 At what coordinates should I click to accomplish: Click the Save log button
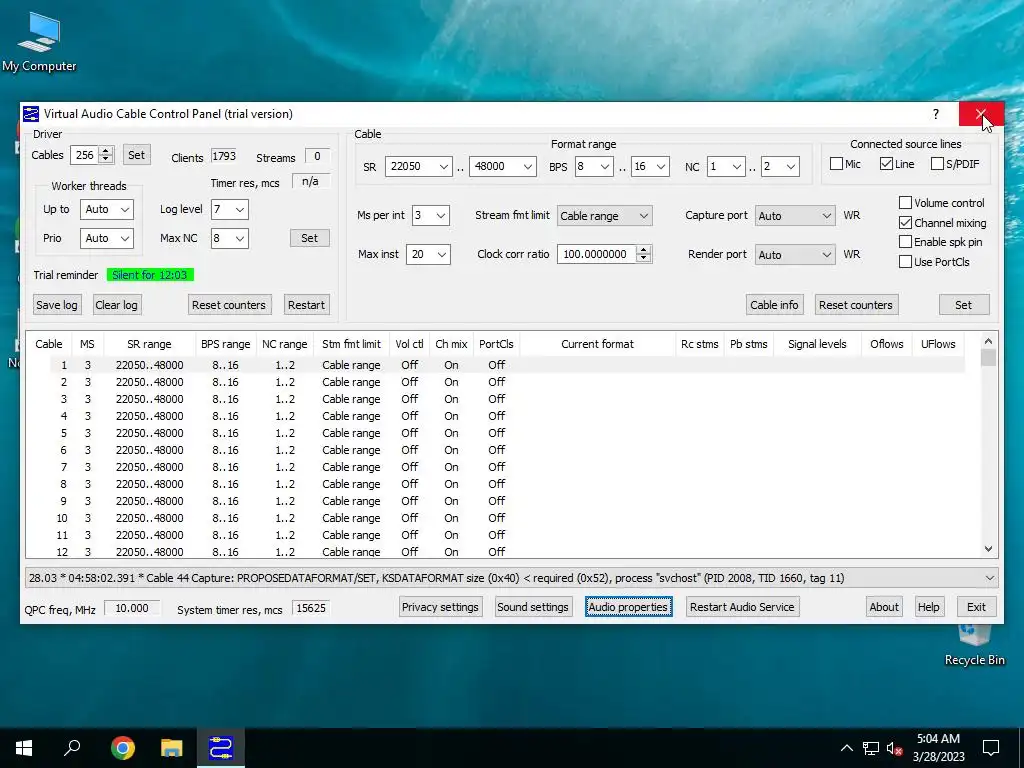[x=57, y=305]
